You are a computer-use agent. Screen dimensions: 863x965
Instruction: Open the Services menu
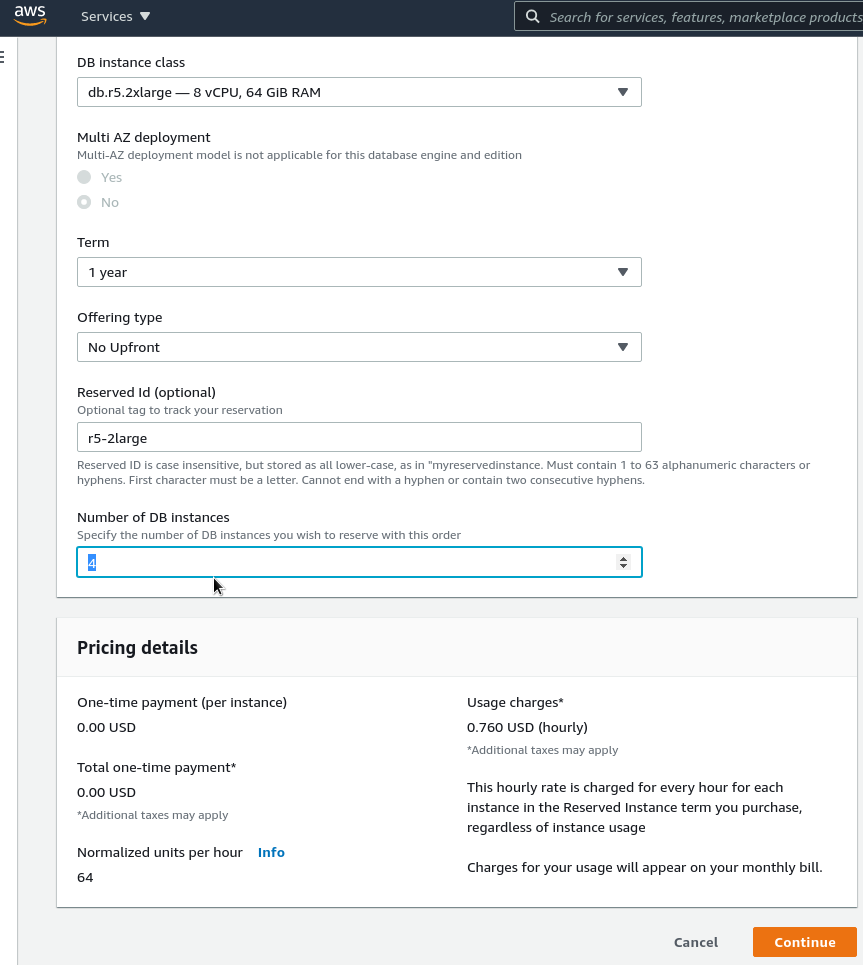pyautogui.click(x=115, y=17)
